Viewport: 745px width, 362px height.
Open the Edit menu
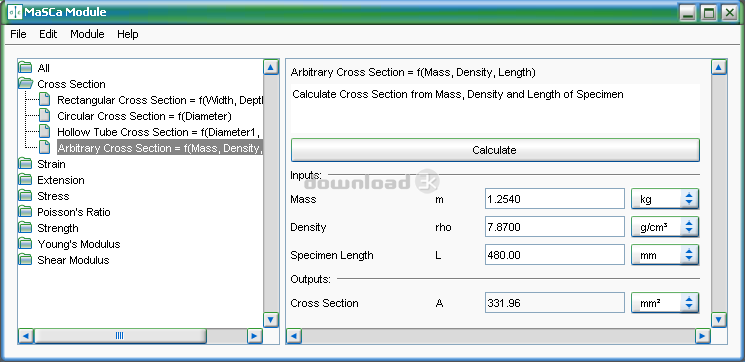click(x=48, y=34)
